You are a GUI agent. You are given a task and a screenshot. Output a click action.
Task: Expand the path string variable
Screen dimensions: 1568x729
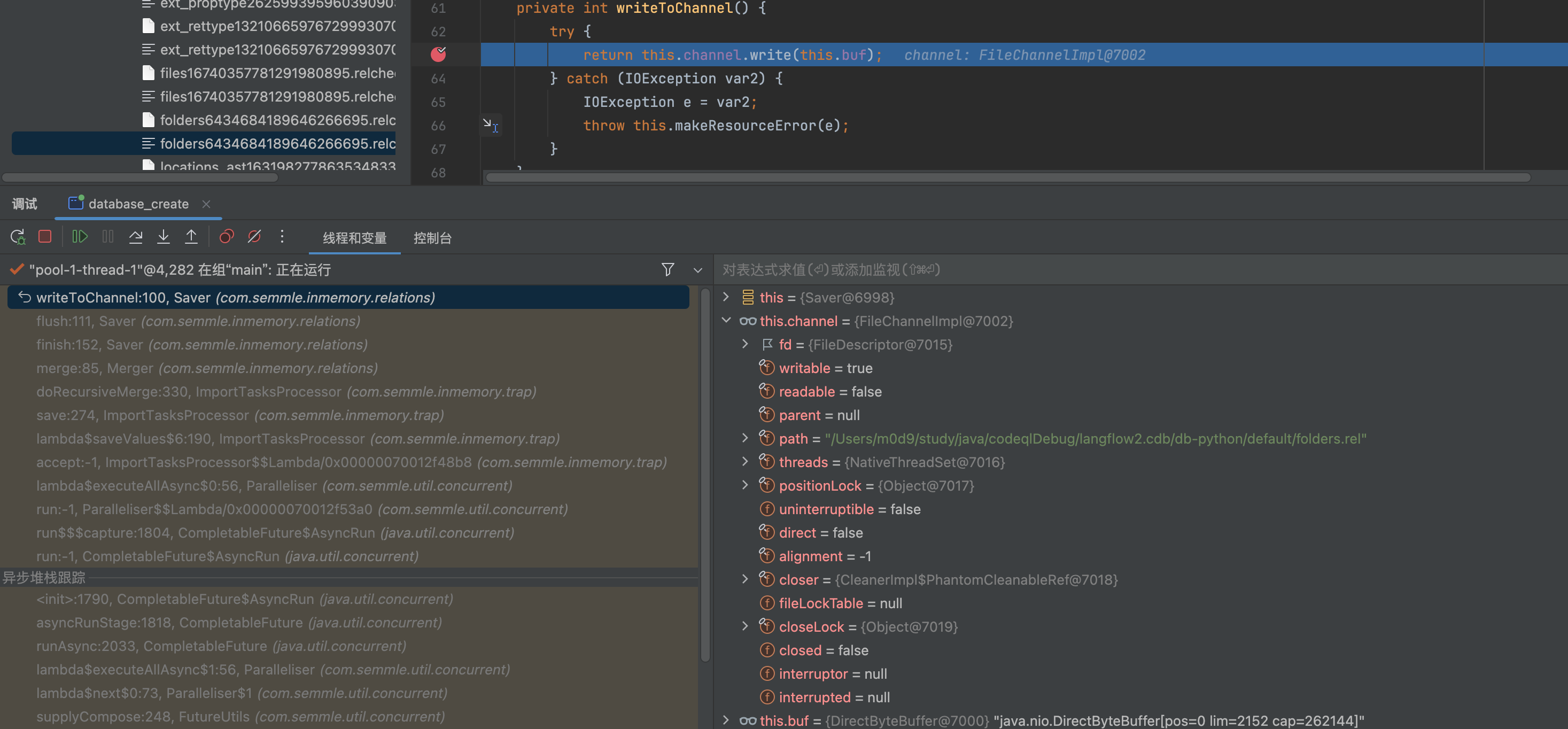click(745, 438)
